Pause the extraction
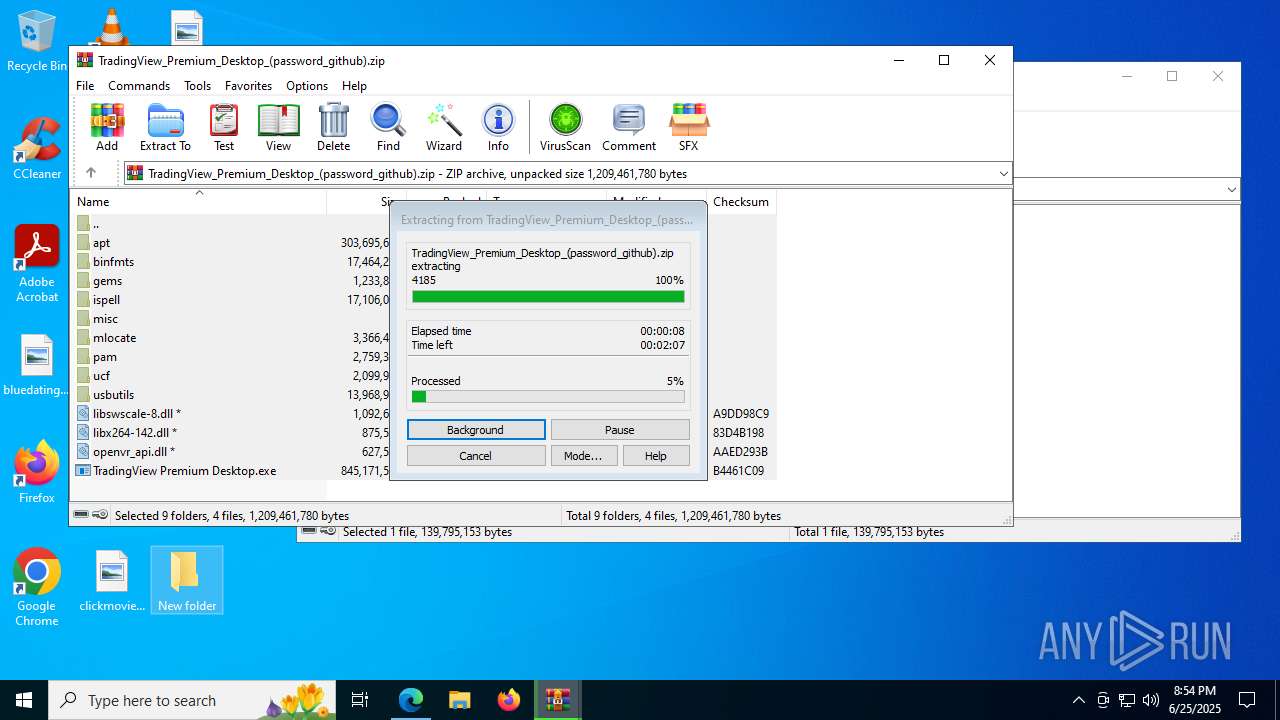 [x=620, y=430]
